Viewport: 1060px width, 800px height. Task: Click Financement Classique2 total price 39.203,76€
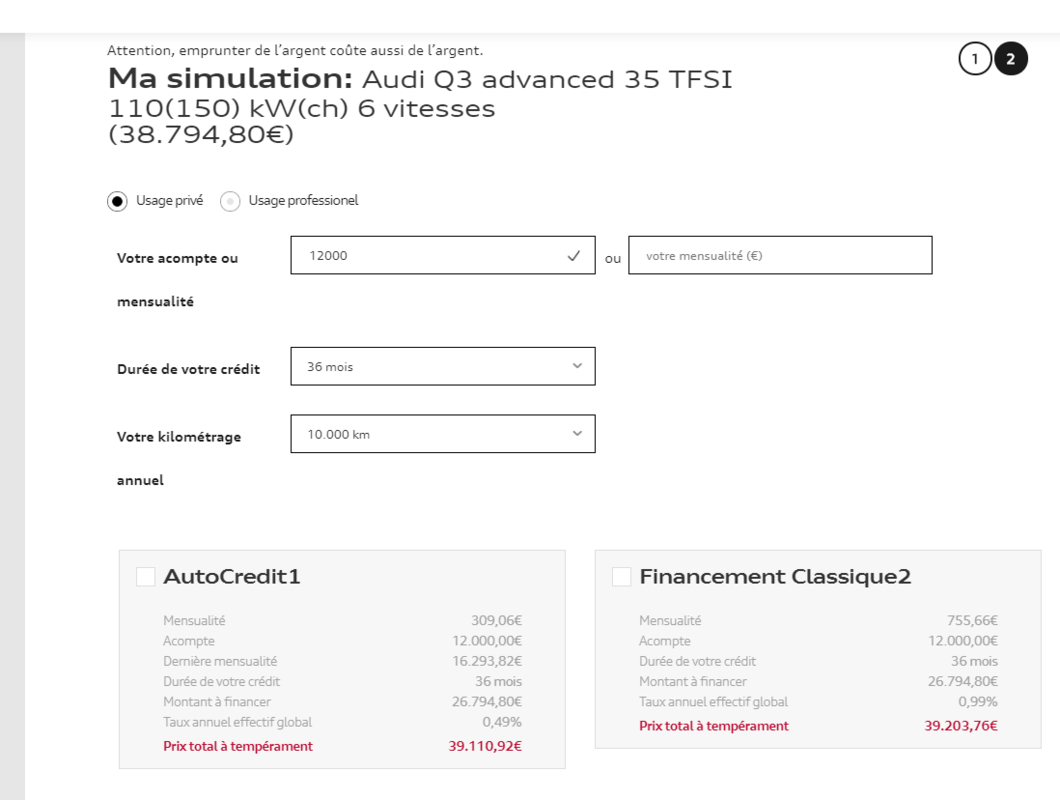tap(961, 726)
